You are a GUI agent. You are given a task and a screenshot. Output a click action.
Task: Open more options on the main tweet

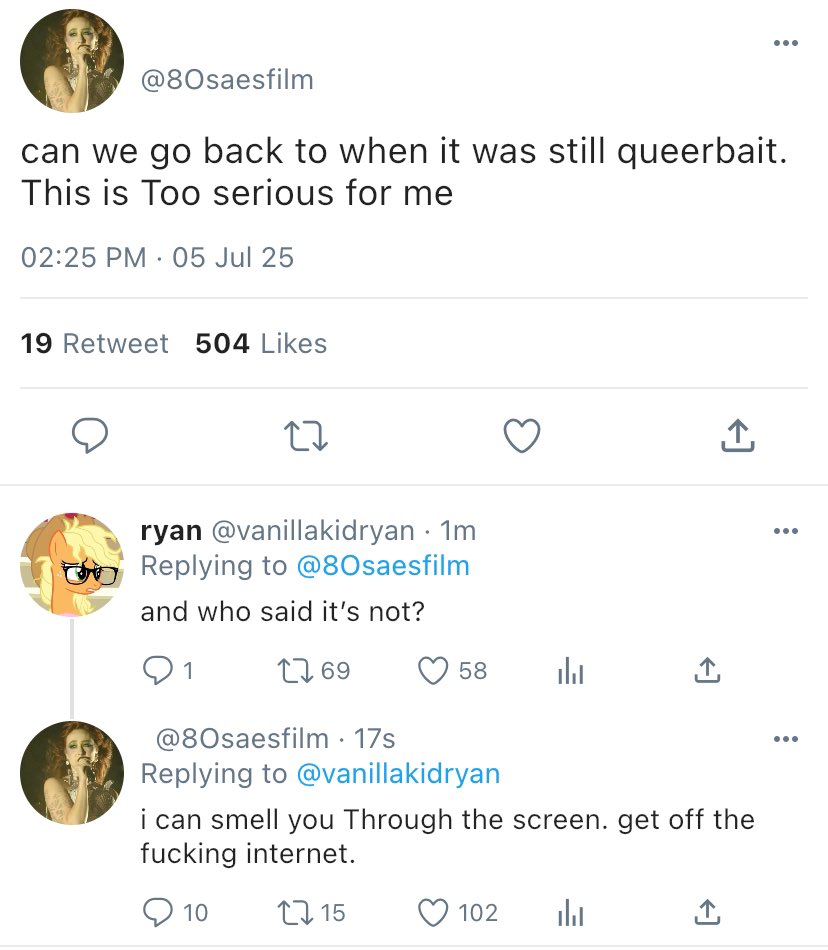[786, 44]
